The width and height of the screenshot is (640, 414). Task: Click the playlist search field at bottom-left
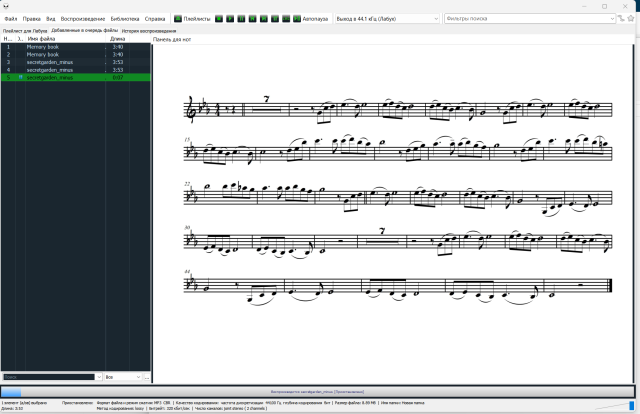50,377
